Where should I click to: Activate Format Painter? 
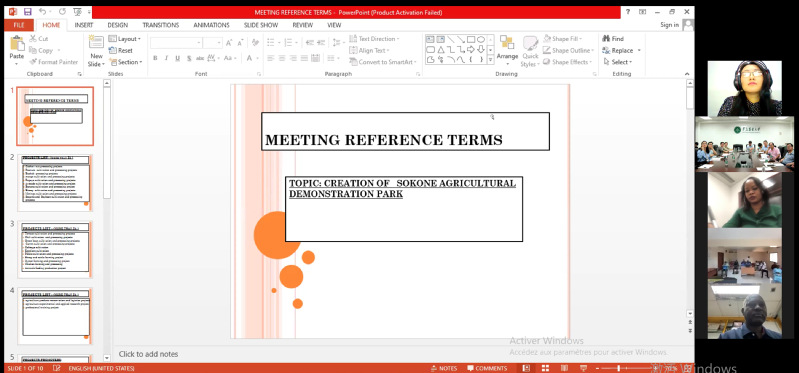click(x=54, y=62)
